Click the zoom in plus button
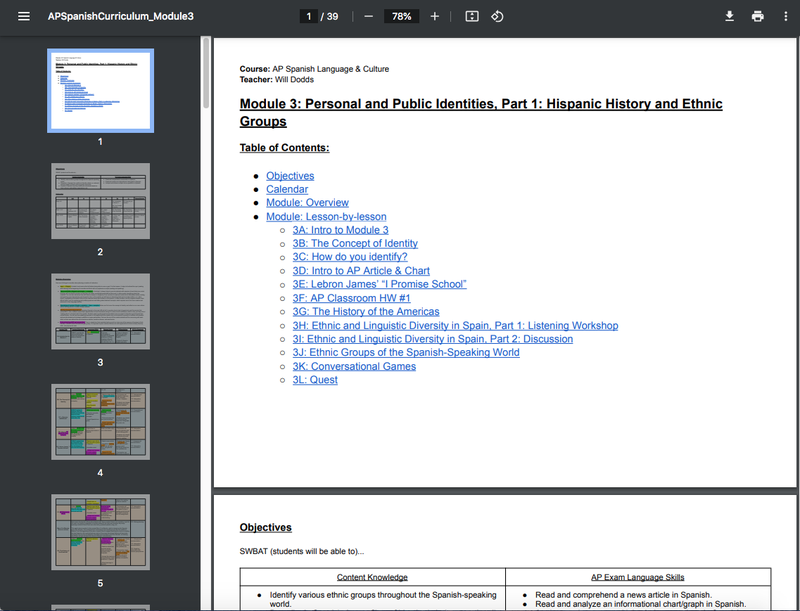 tap(434, 17)
